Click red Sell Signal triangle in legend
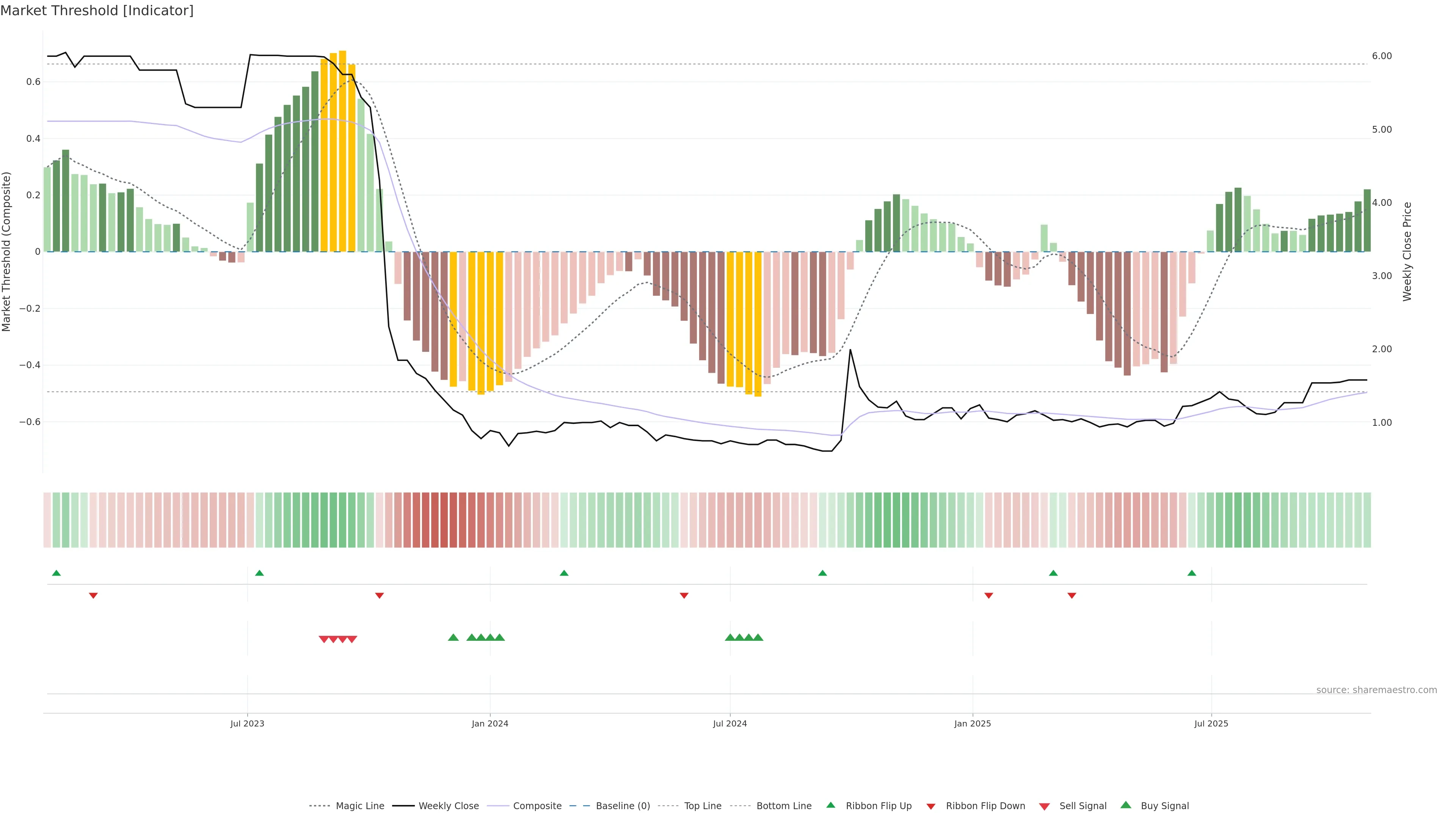Screen dimensions: 1456x819 point(1045,806)
